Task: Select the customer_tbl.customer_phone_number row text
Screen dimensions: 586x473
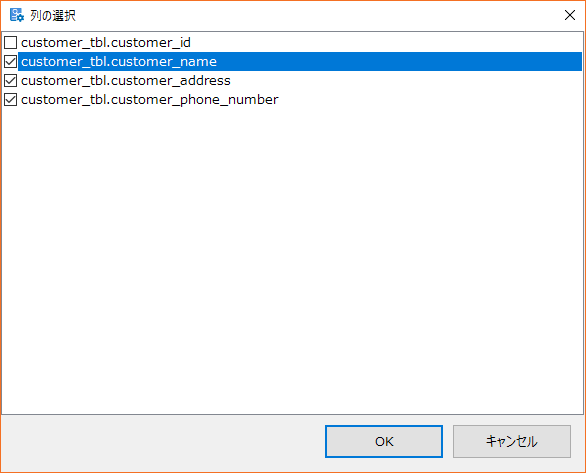Action: [x=149, y=100]
